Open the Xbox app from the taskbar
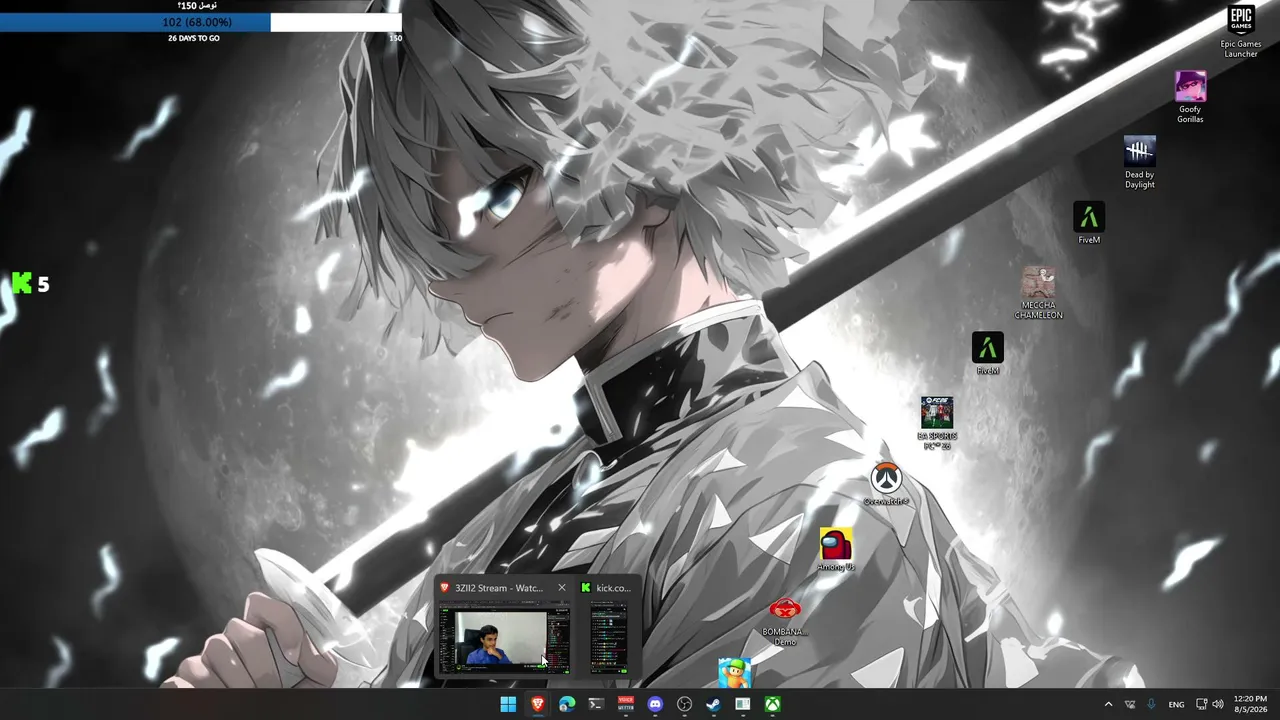Screen dimensions: 1280x720 773,704
